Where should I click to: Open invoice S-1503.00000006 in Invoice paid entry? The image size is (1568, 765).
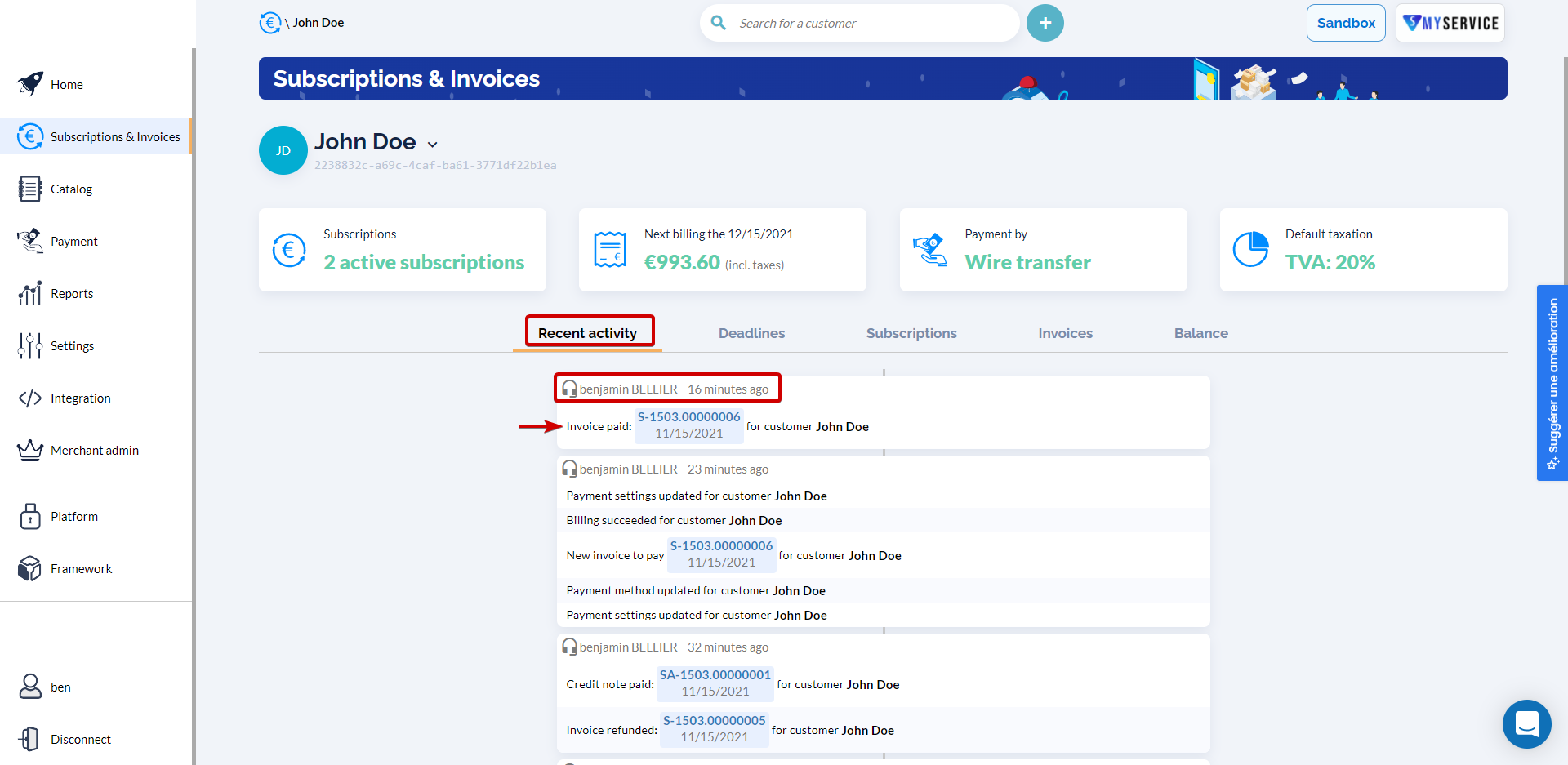point(688,425)
